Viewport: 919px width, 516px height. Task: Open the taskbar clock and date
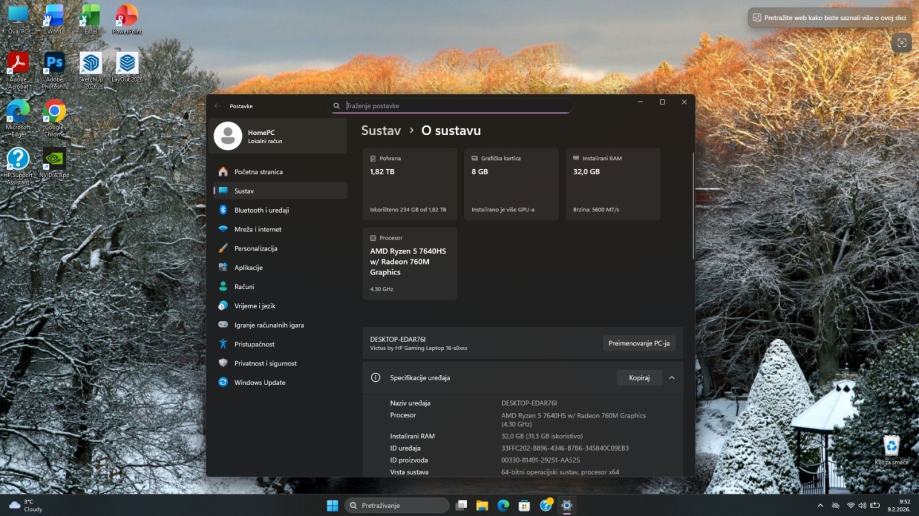pos(898,505)
